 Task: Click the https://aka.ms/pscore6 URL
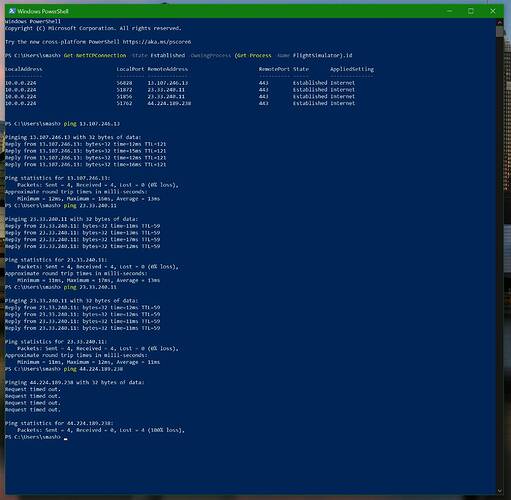[x=157, y=42]
